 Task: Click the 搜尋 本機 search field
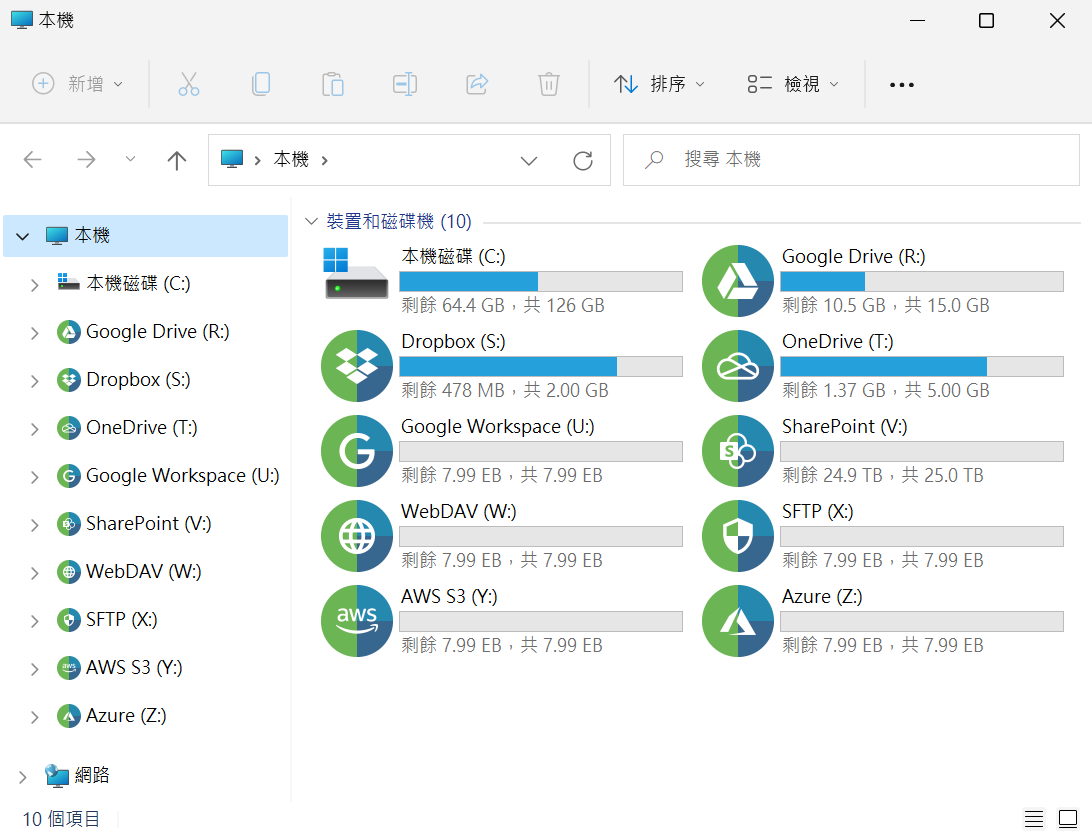851,160
